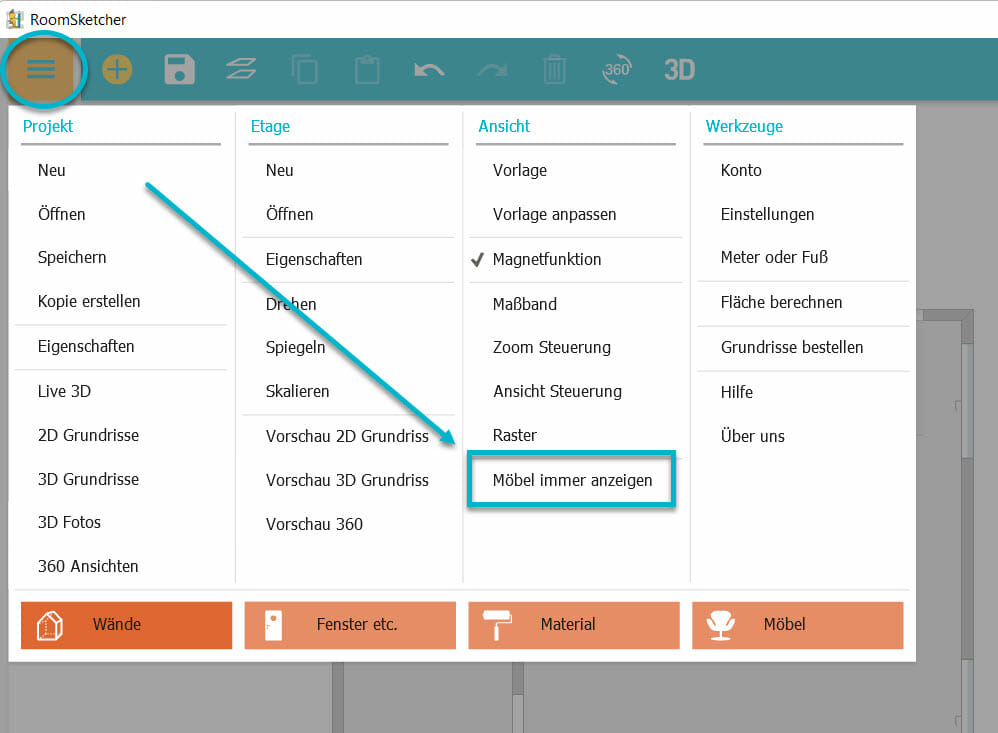Open the Material mode tab

coord(574,625)
